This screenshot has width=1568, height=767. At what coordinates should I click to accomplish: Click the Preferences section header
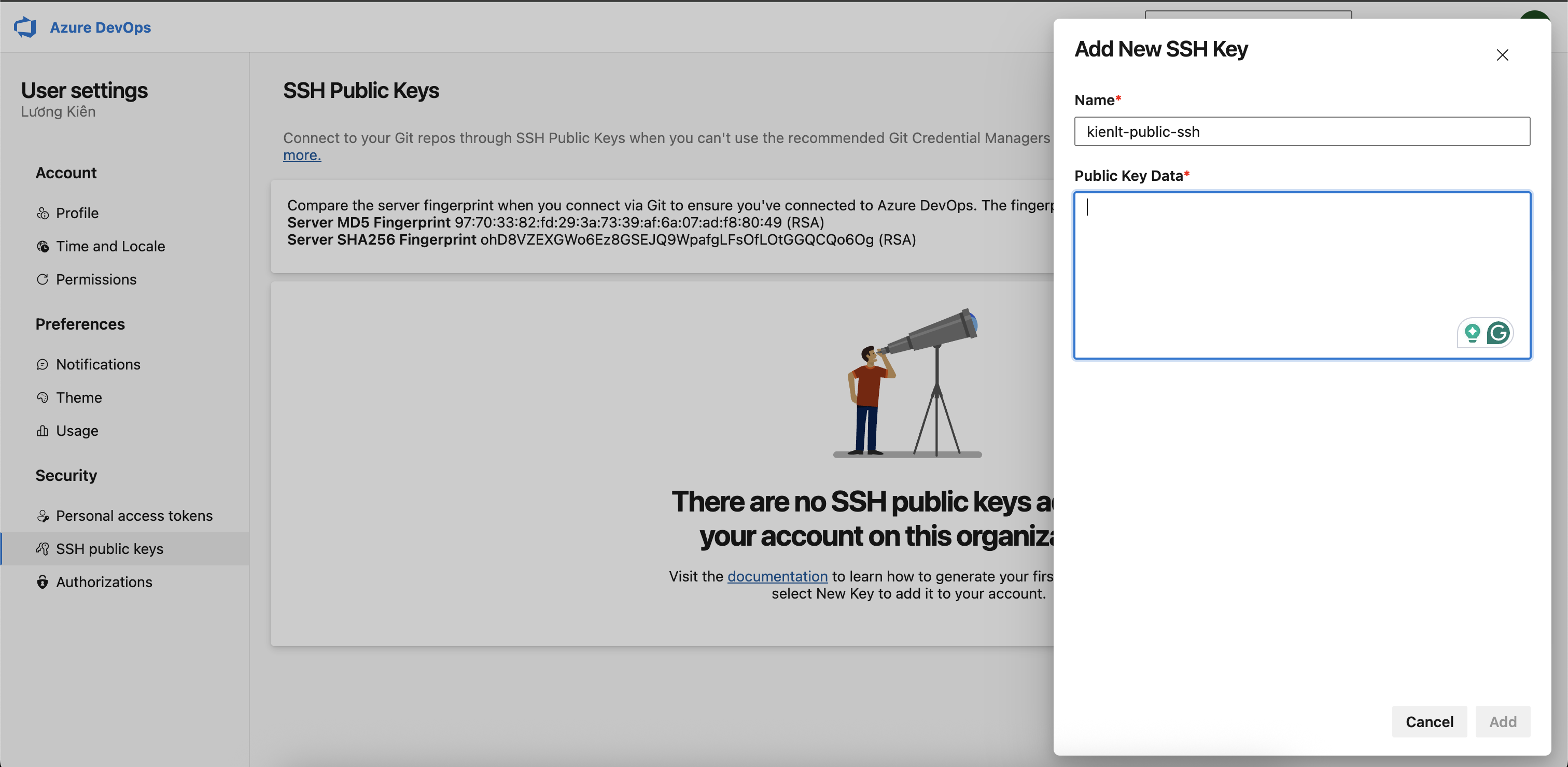(x=80, y=324)
